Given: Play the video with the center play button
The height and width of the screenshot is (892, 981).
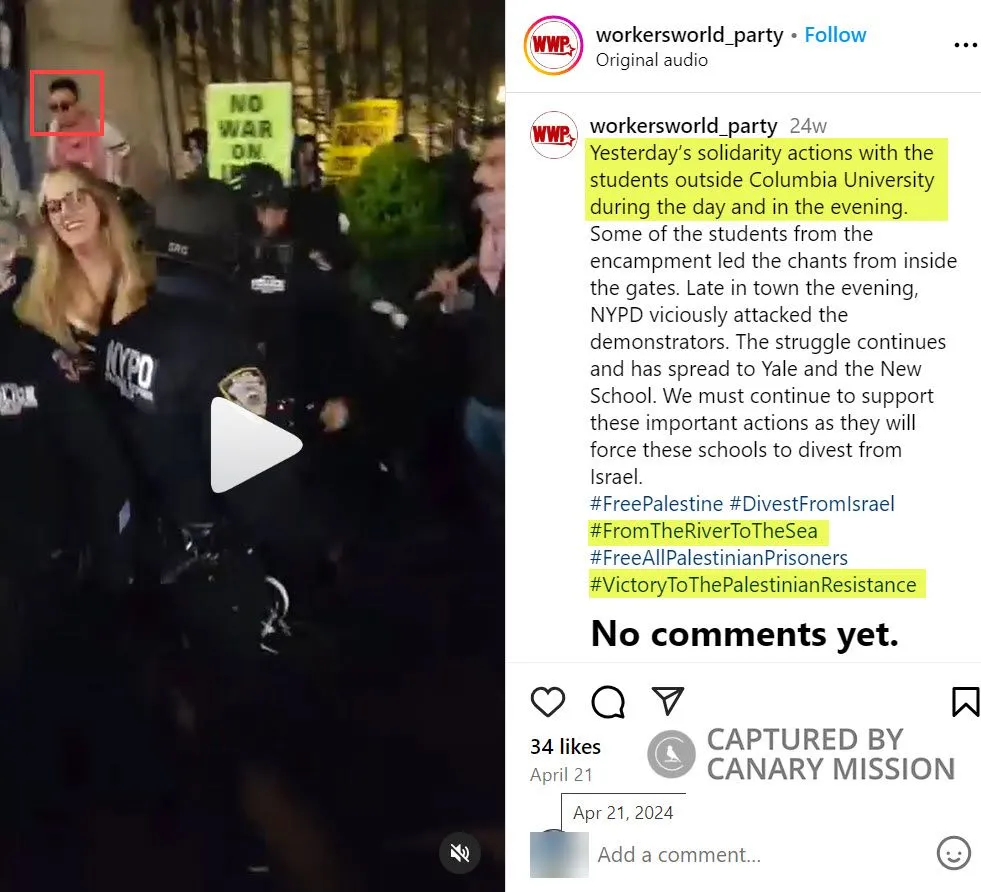Looking at the screenshot, I should click(x=255, y=445).
